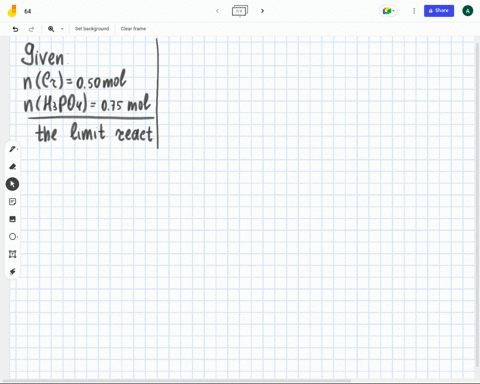The height and width of the screenshot is (384, 480).
Task: Open the more options menu
Action: tap(414, 11)
